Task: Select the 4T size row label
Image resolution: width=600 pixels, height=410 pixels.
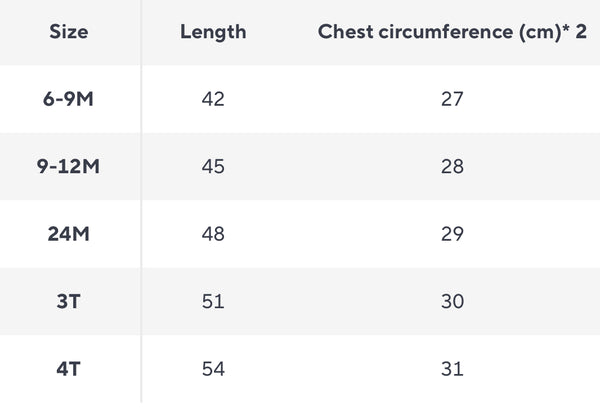Action: pyautogui.click(x=68, y=369)
